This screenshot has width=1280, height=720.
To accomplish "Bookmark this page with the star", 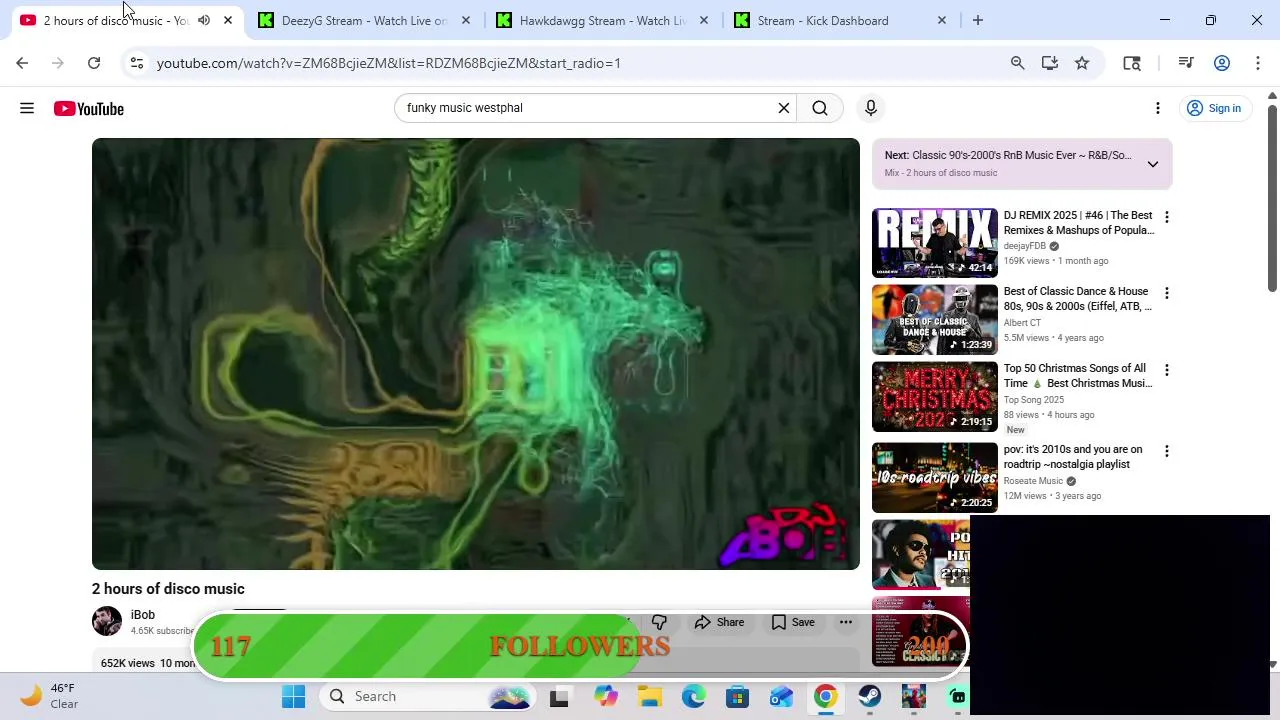I will click(1082, 63).
